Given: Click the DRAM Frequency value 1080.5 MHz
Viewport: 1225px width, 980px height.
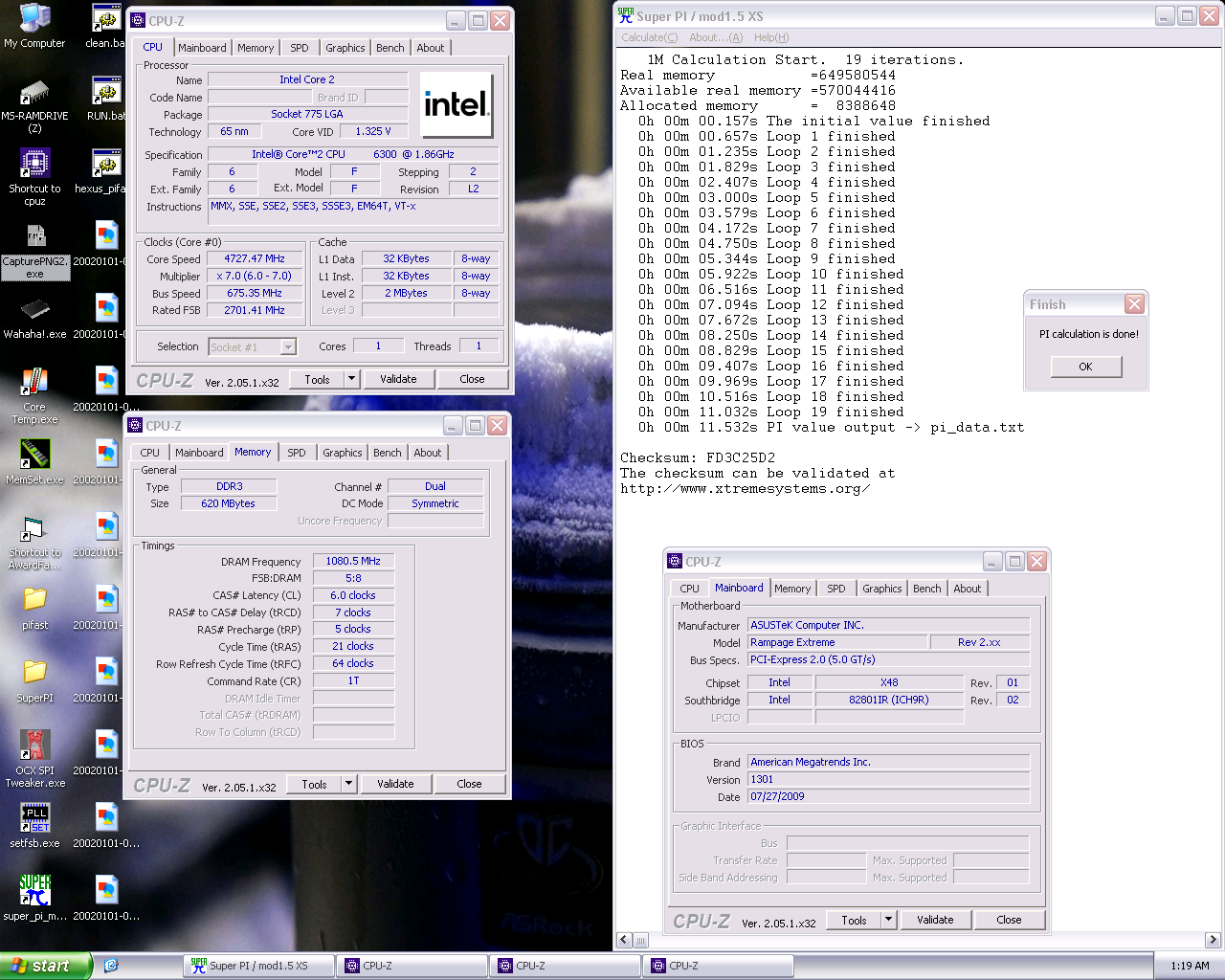Looking at the screenshot, I should tap(353, 561).
